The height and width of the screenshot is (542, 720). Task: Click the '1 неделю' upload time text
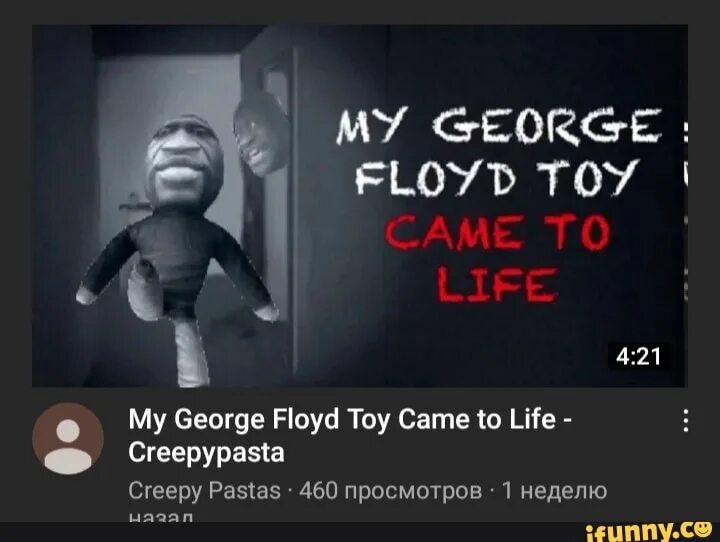tap(555, 491)
